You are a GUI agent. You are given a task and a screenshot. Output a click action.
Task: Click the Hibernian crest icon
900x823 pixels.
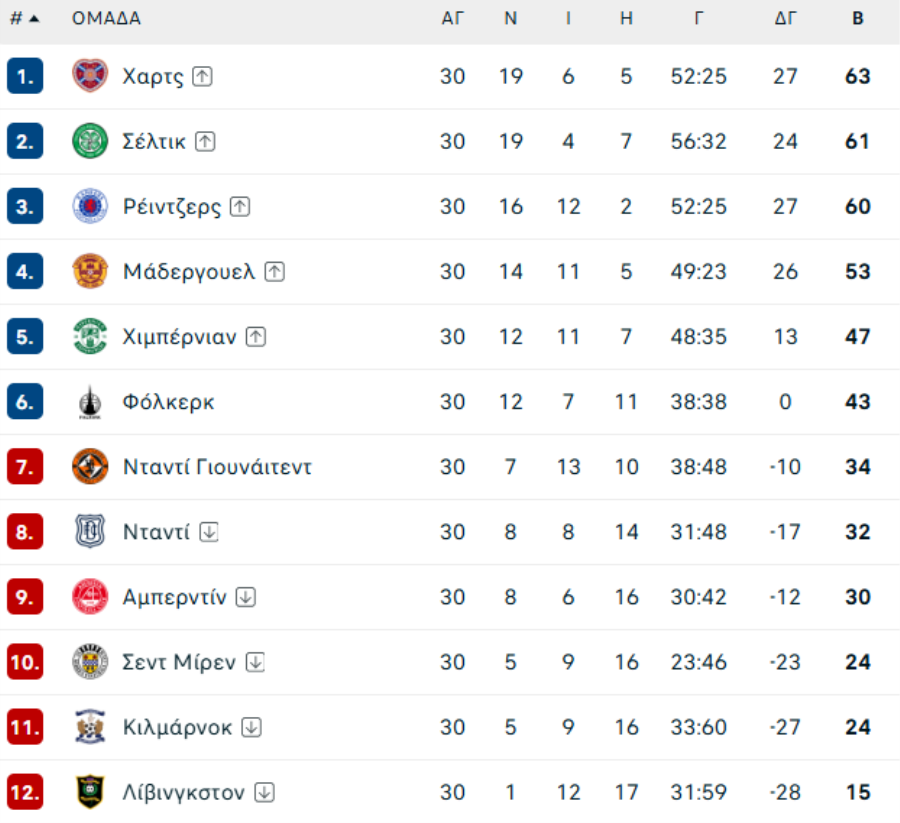coord(90,336)
